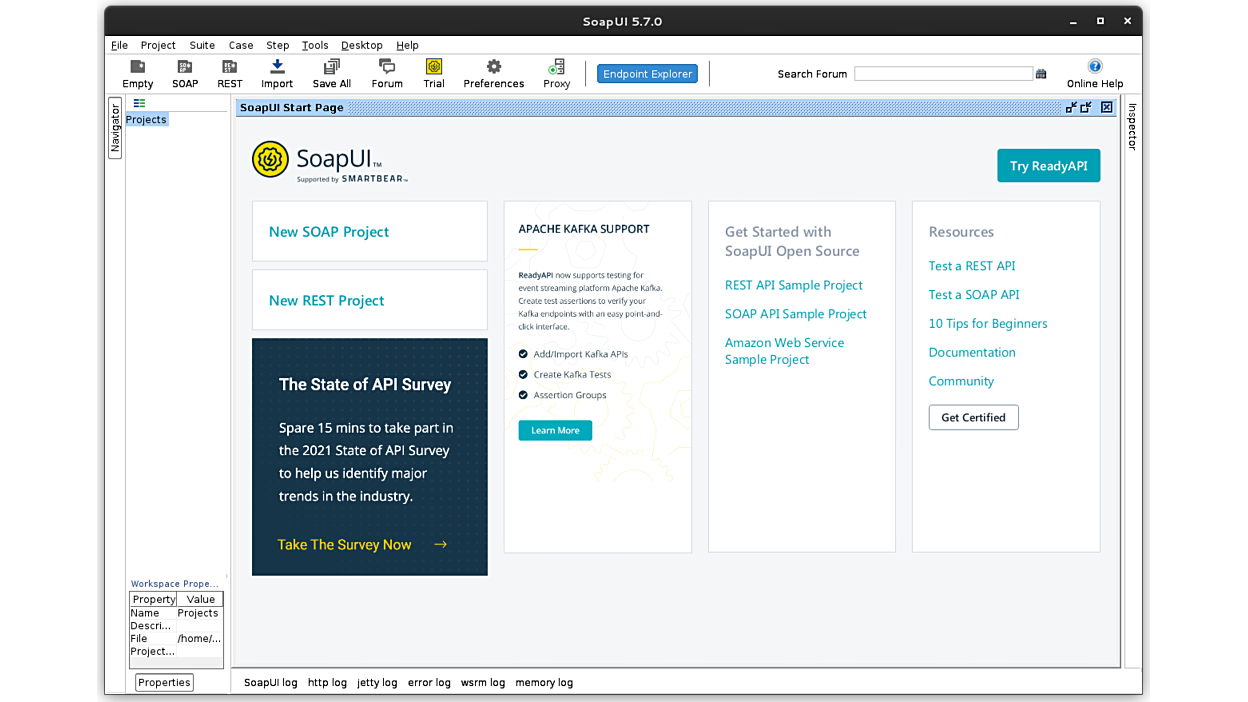
Task: Click the Trial toolbar icon
Action: (433, 73)
